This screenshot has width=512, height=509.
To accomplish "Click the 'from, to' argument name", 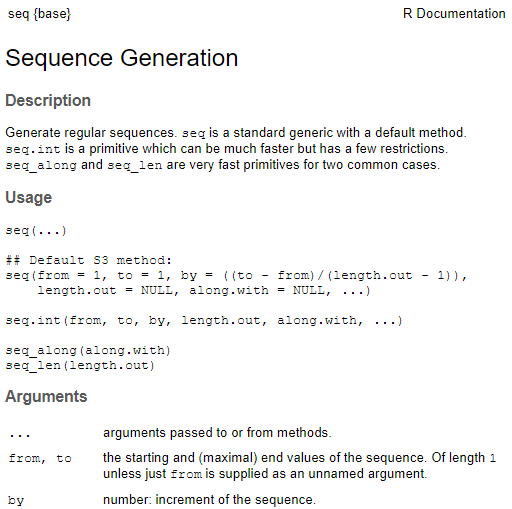I will tap(40, 458).
